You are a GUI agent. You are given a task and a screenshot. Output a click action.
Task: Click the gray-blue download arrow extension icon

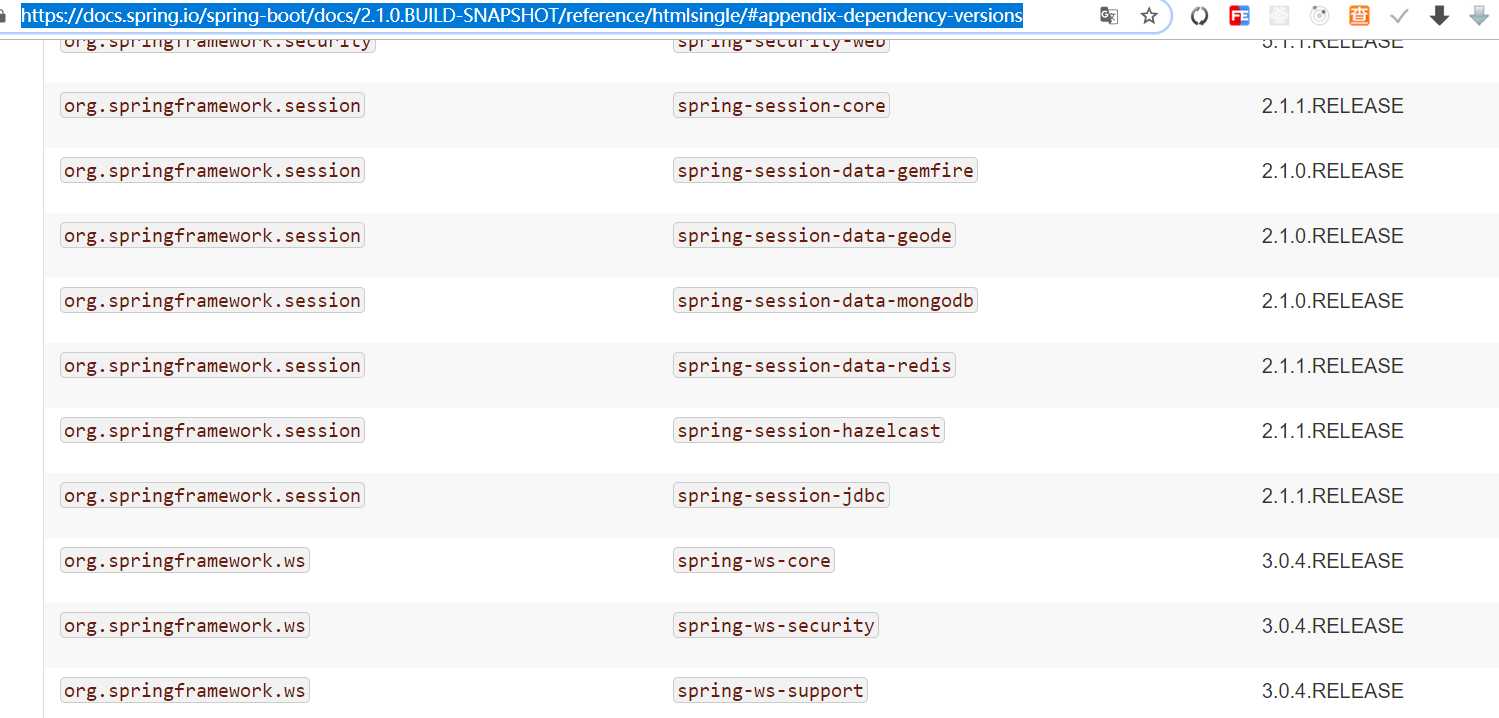click(x=1478, y=16)
